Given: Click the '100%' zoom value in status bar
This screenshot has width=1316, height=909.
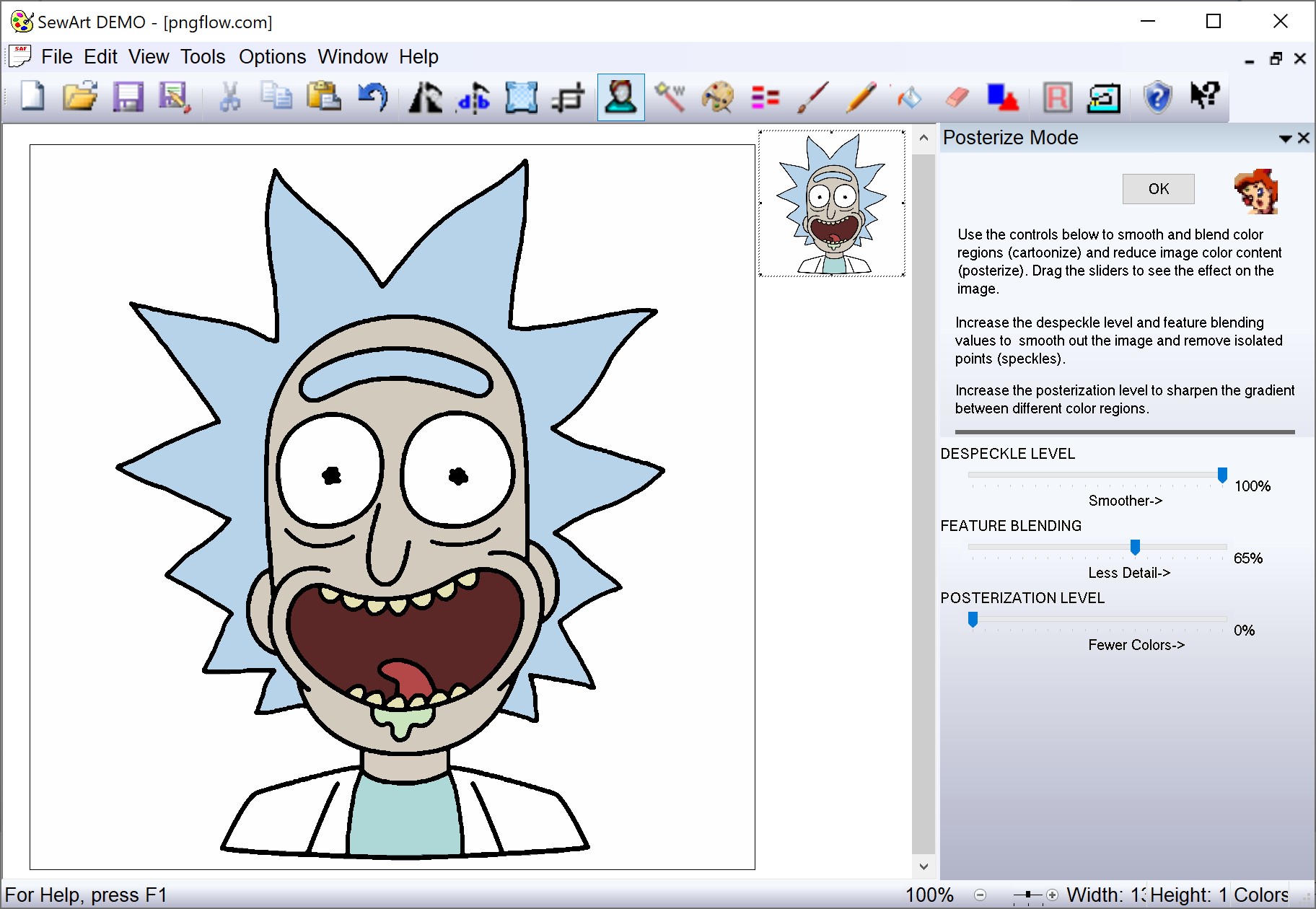Looking at the screenshot, I should (929, 895).
